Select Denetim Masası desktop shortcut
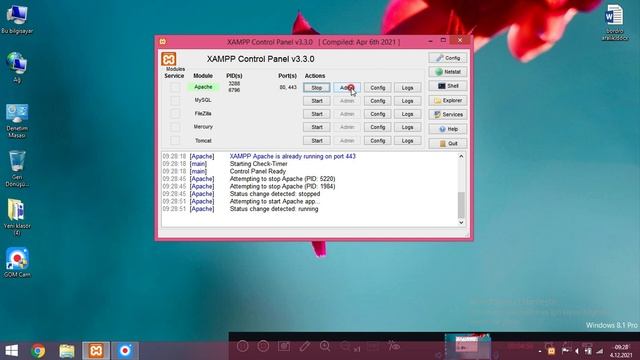Image resolution: width=640 pixels, height=360 pixels. [x=17, y=121]
